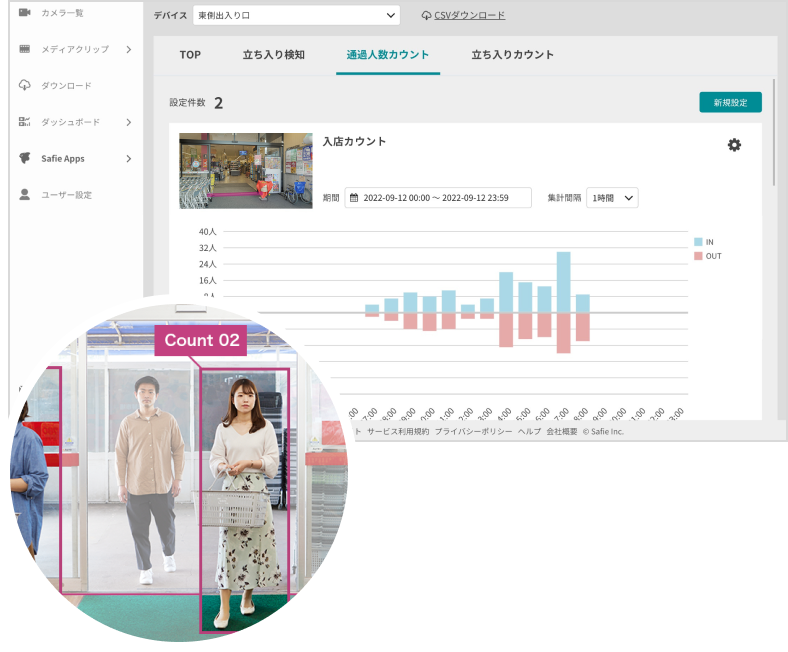Image resolution: width=788 pixels, height=652 pixels.
Task: Open カメラ一覧 in the sidebar
Action: [62, 13]
